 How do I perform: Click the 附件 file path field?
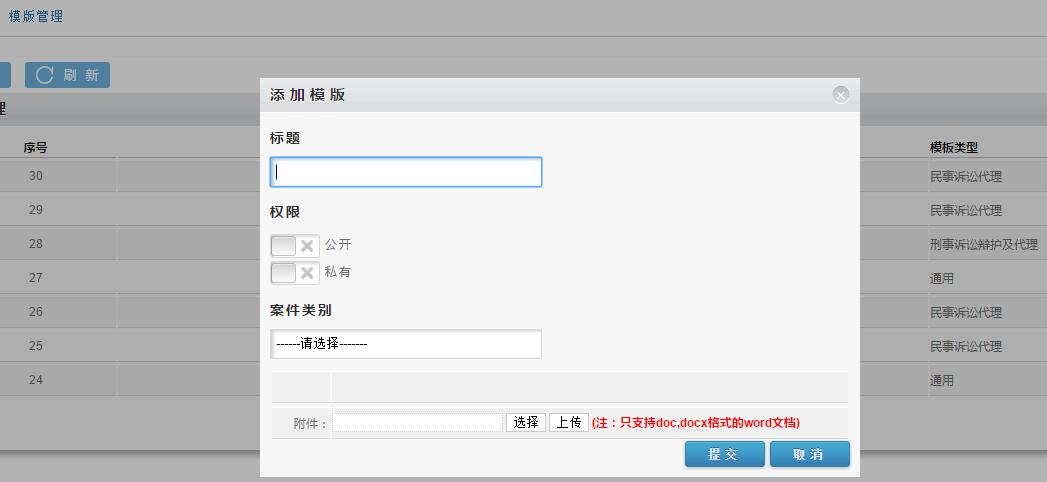418,423
